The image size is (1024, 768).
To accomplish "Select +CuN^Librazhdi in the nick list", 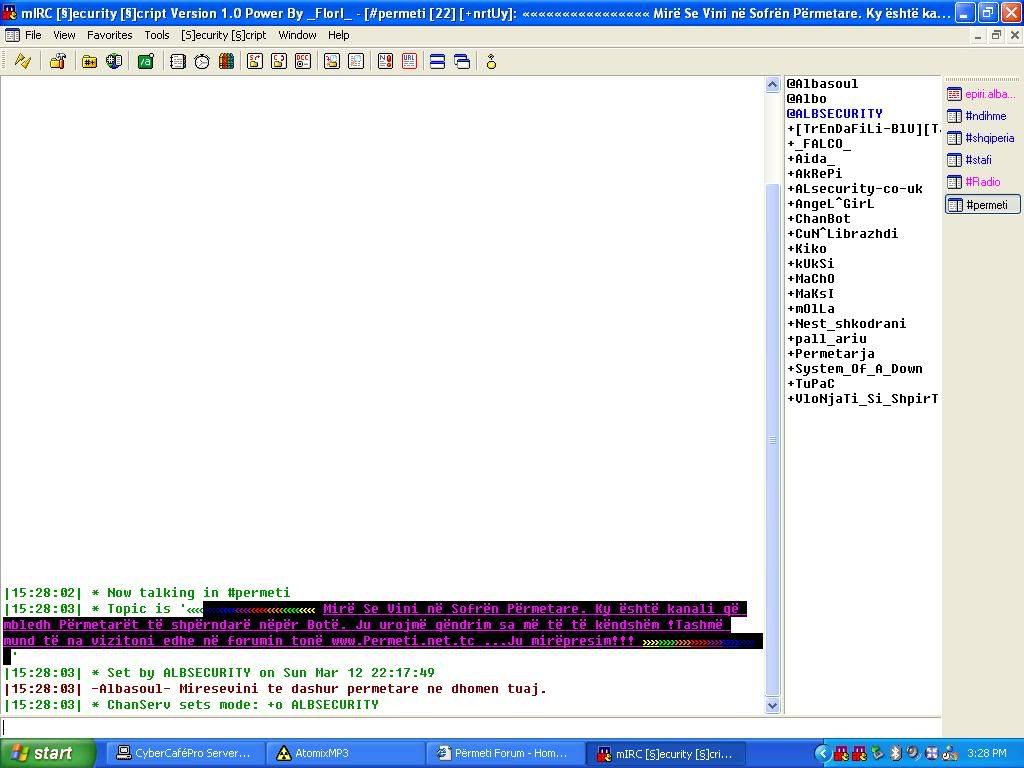I will (842, 234).
